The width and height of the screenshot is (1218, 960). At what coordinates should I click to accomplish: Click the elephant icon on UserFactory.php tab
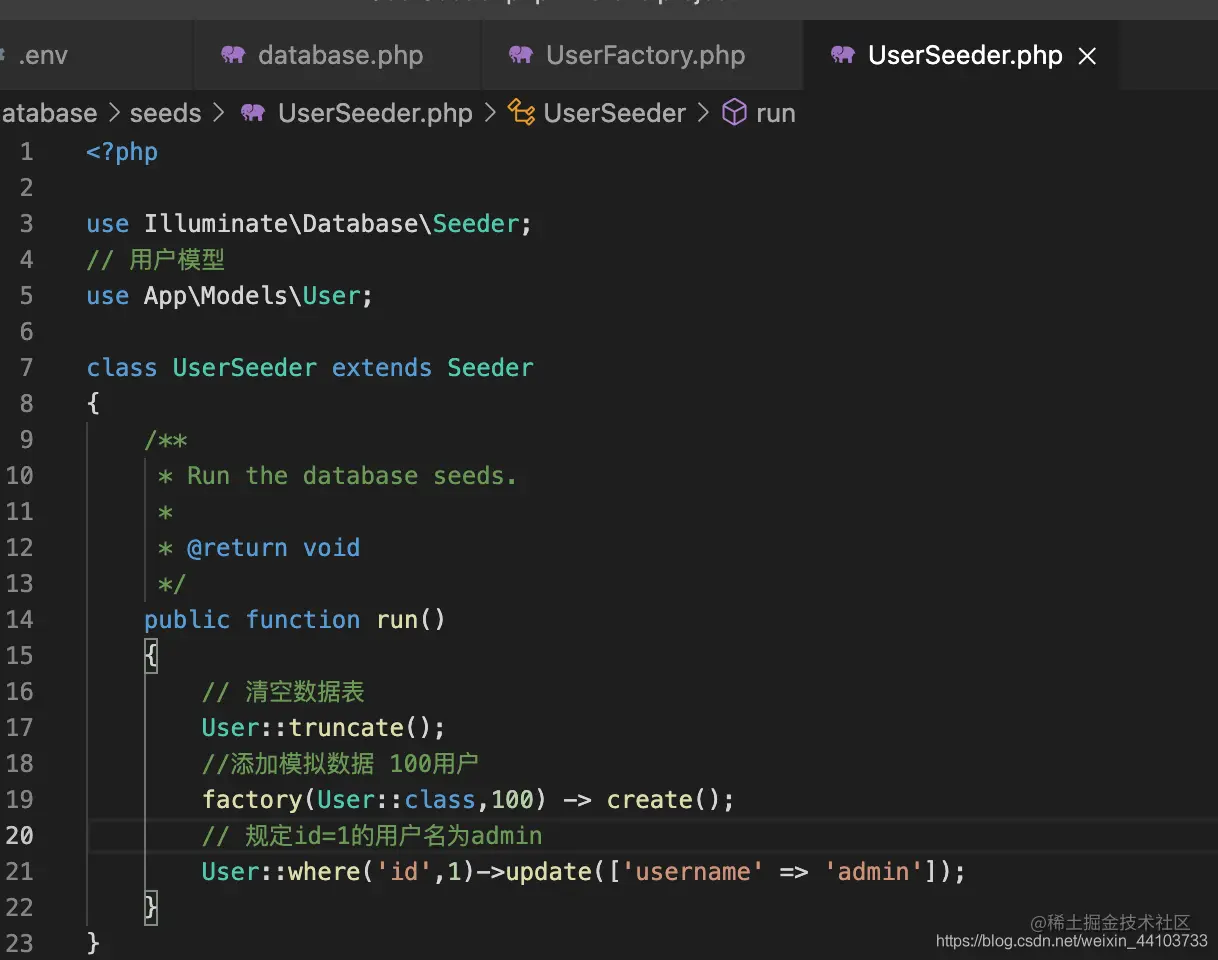tap(521, 55)
